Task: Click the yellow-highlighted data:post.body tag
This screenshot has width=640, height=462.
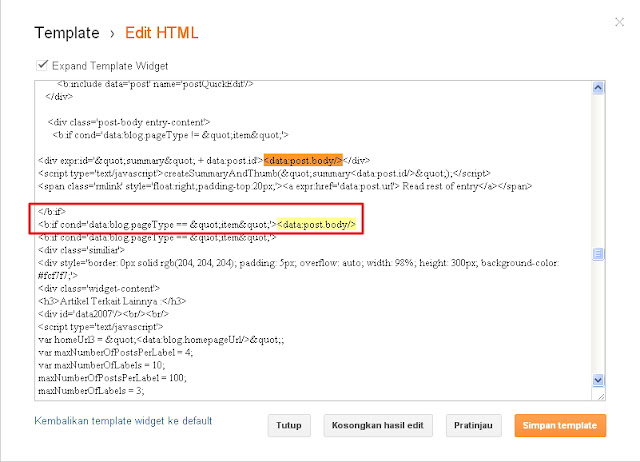Action: click(x=316, y=224)
